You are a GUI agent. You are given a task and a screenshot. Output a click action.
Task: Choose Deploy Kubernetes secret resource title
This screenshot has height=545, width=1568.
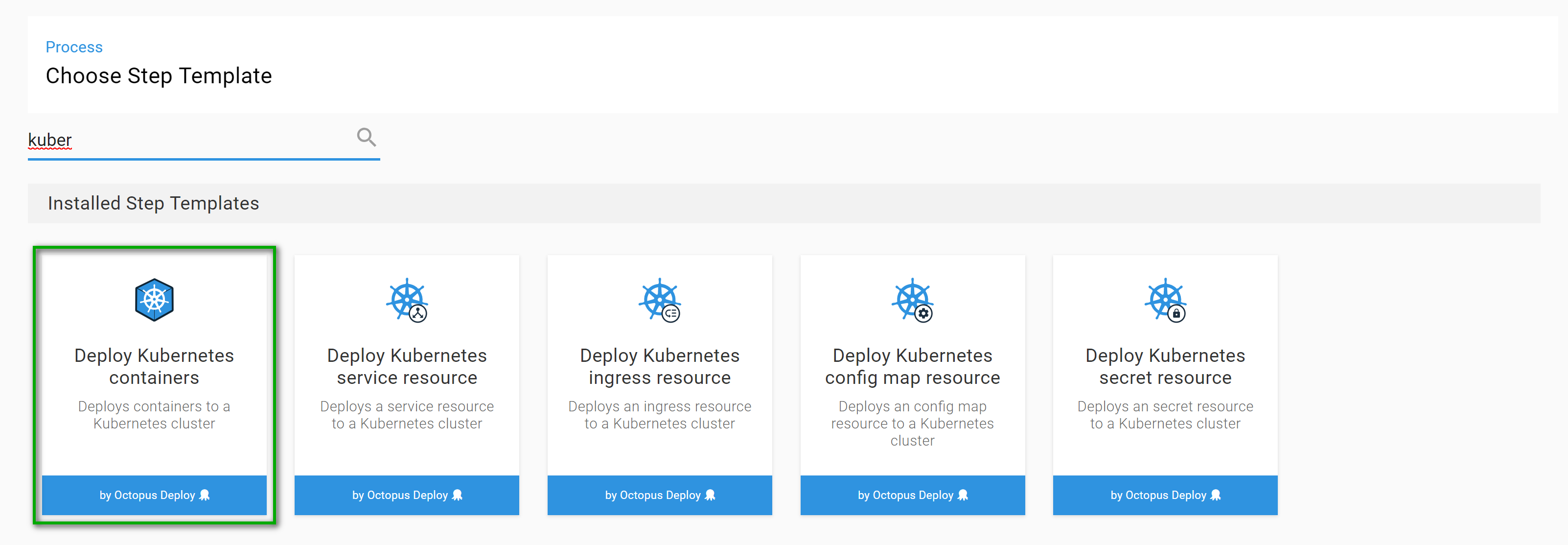[1164, 366]
